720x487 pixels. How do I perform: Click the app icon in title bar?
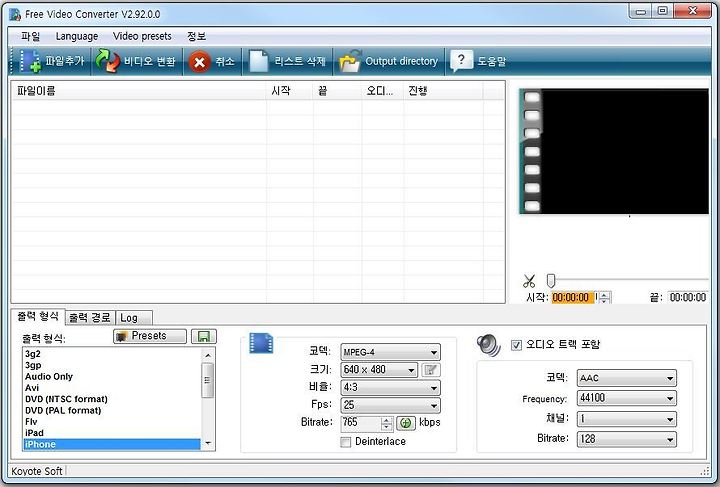(15, 14)
